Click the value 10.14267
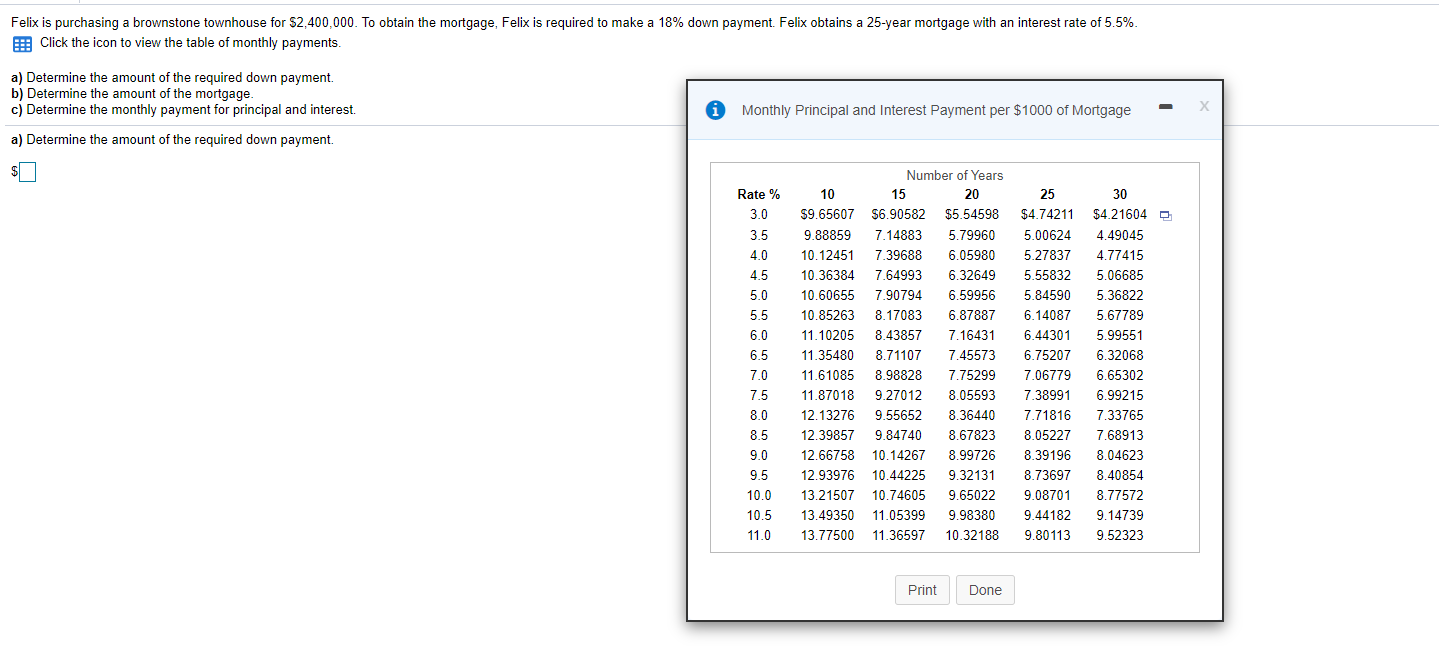The image size is (1439, 655). [898, 455]
